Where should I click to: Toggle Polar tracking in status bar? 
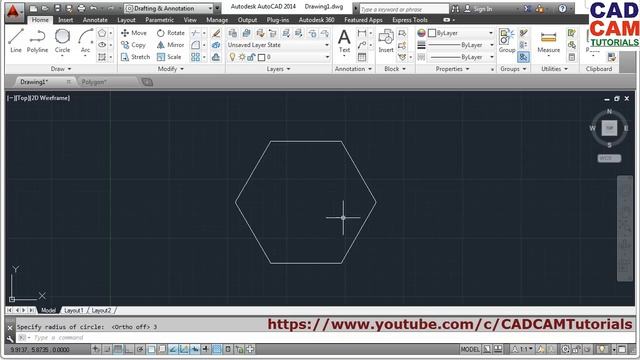pos(140,349)
